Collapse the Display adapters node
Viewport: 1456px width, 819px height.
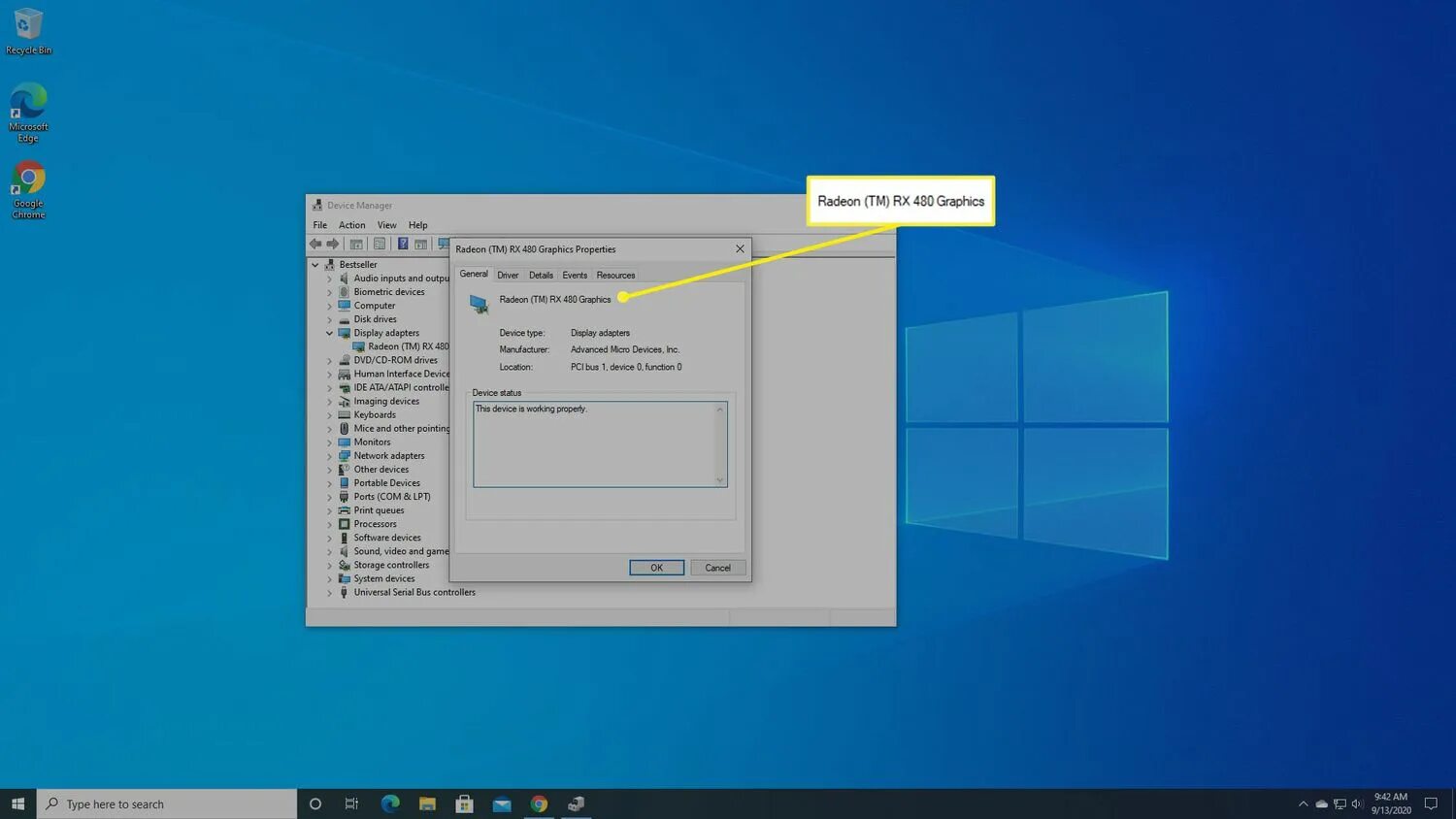(x=329, y=333)
